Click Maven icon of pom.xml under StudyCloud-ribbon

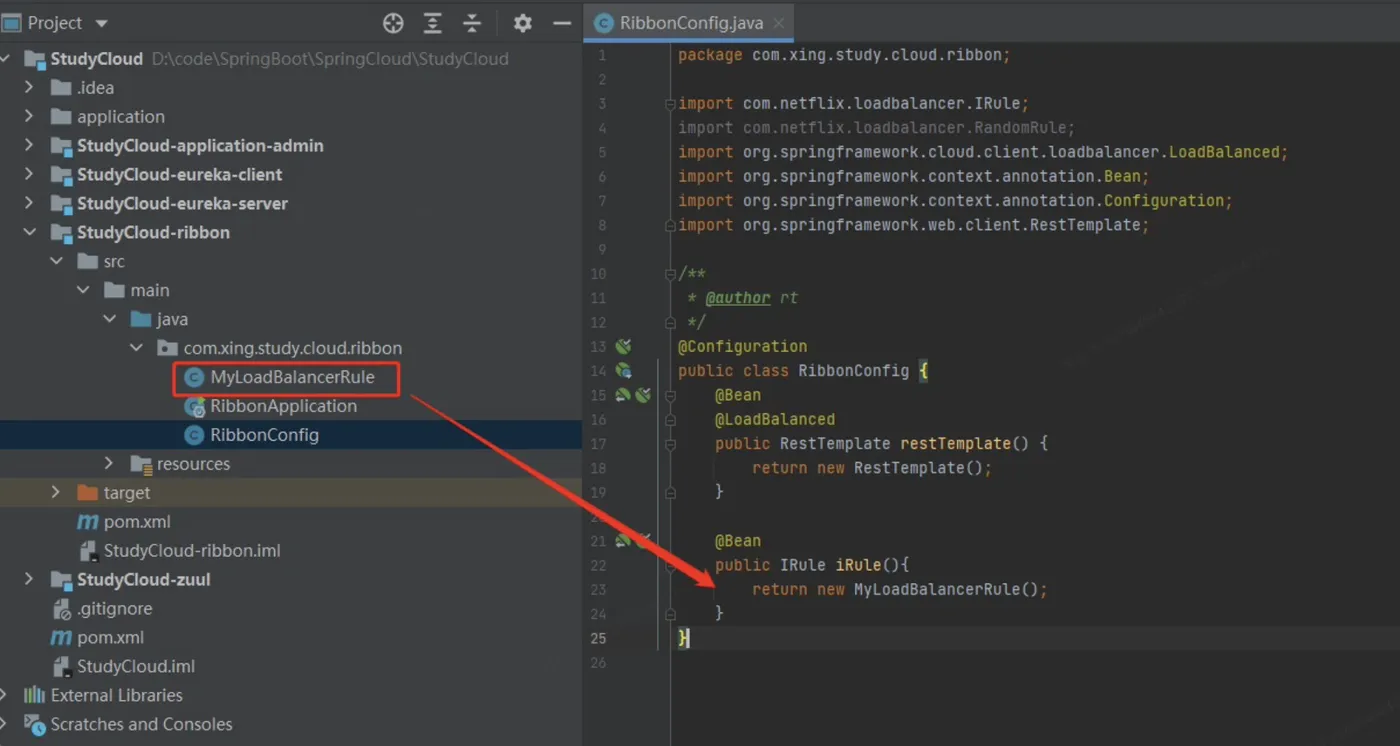[x=88, y=522]
